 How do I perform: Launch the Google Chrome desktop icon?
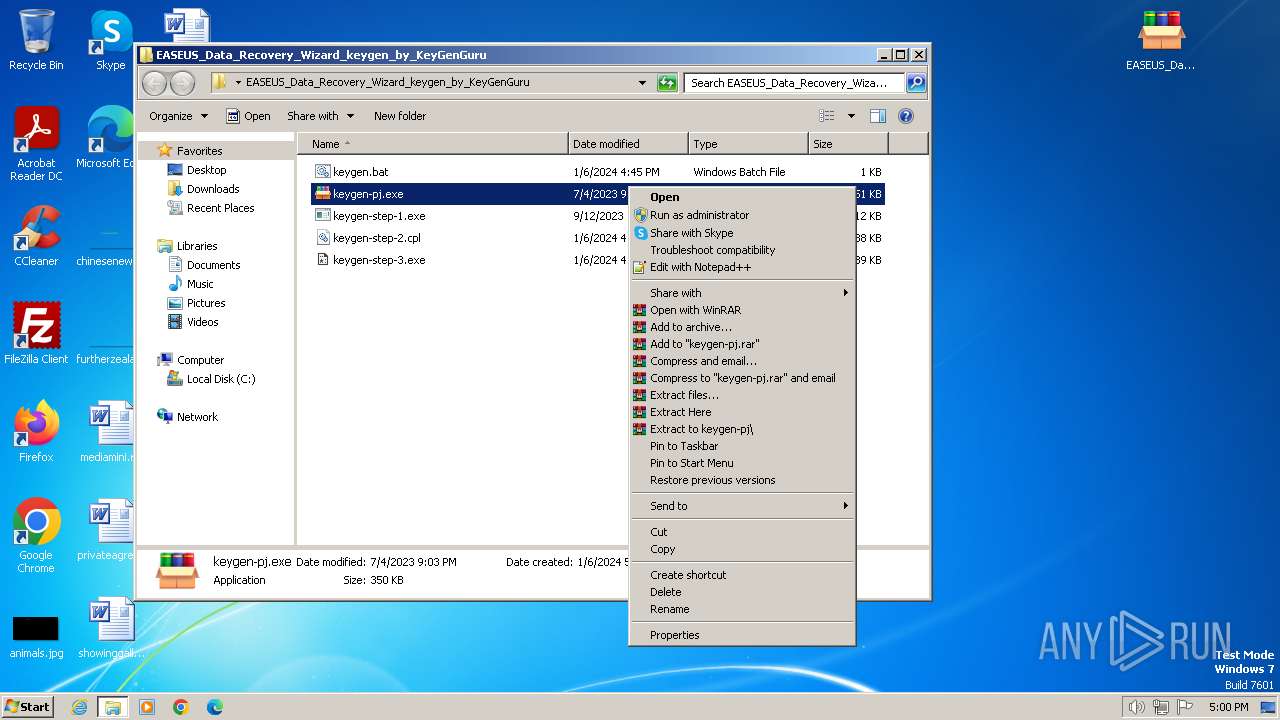coord(36,536)
